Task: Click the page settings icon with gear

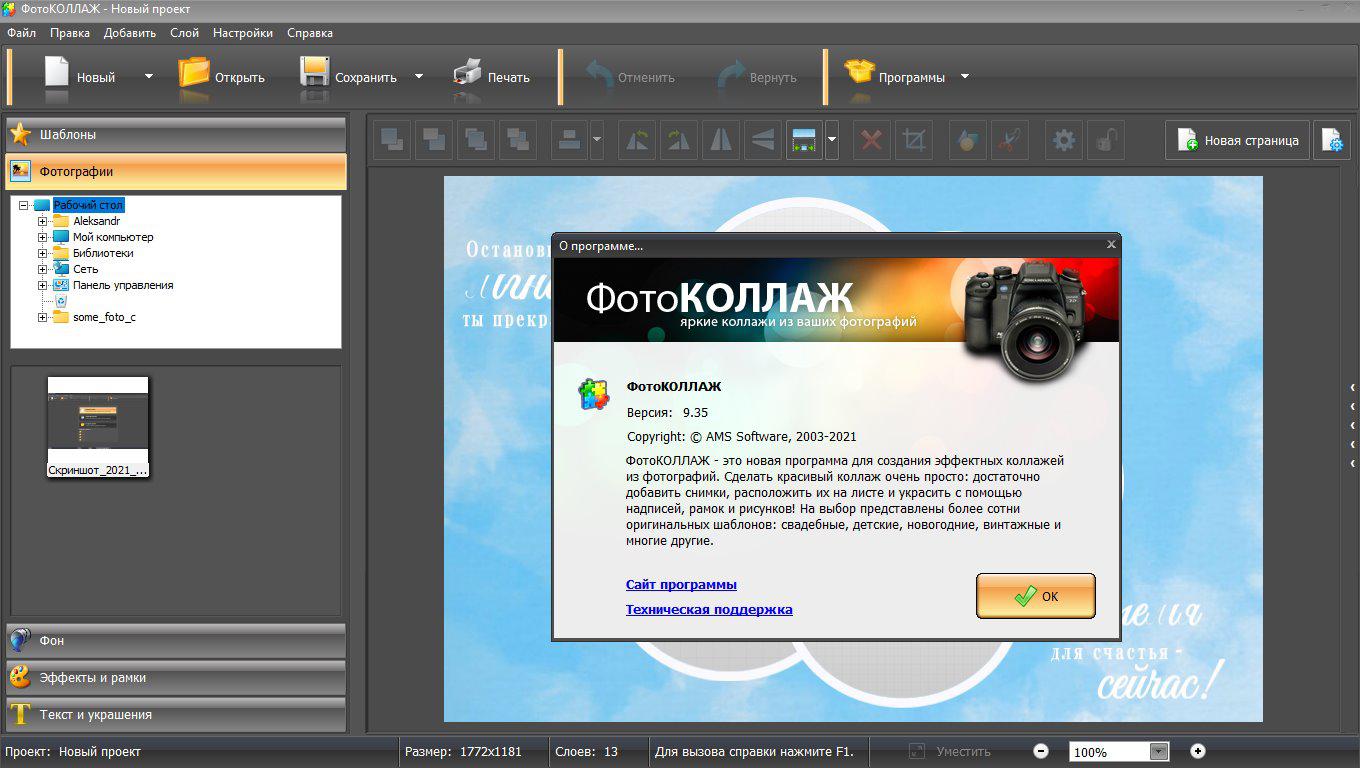Action: click(1332, 141)
